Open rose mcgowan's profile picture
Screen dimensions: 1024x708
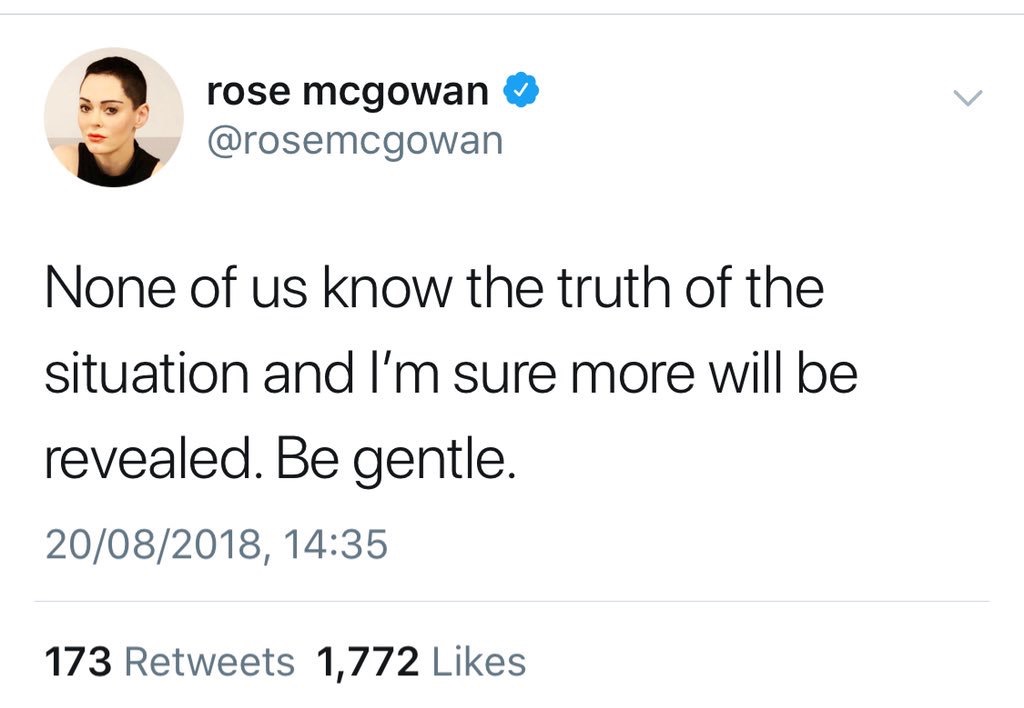click(x=114, y=117)
